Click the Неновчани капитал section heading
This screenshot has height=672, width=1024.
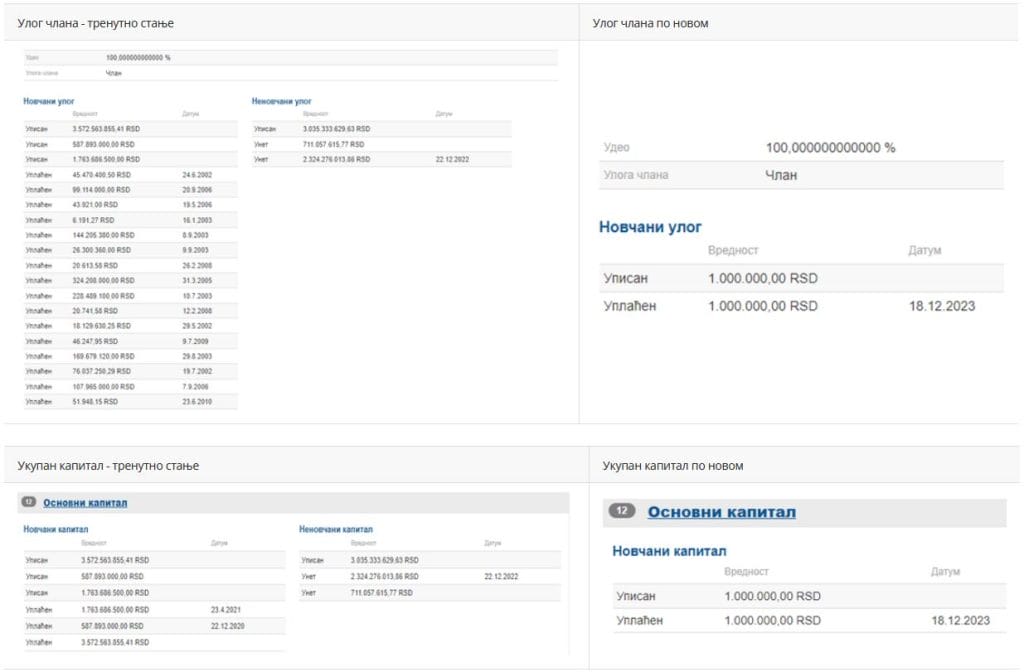point(336,529)
